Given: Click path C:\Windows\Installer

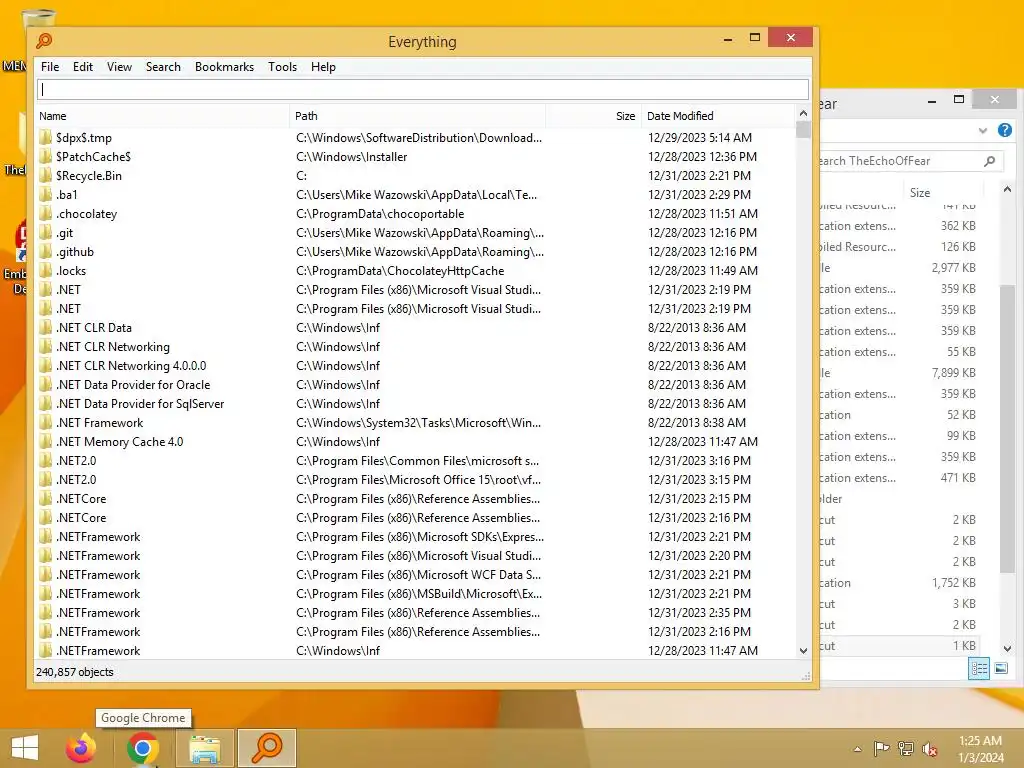Looking at the screenshot, I should click(351, 157).
